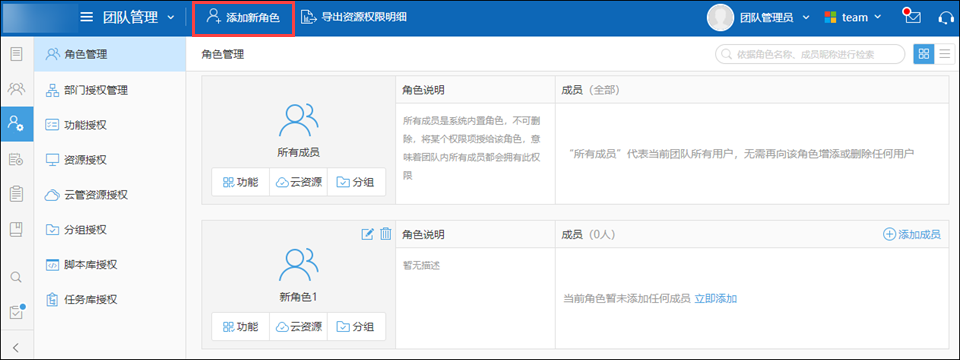Open the search icon in left sidebar
This screenshot has width=960, height=360.
tap(17, 277)
